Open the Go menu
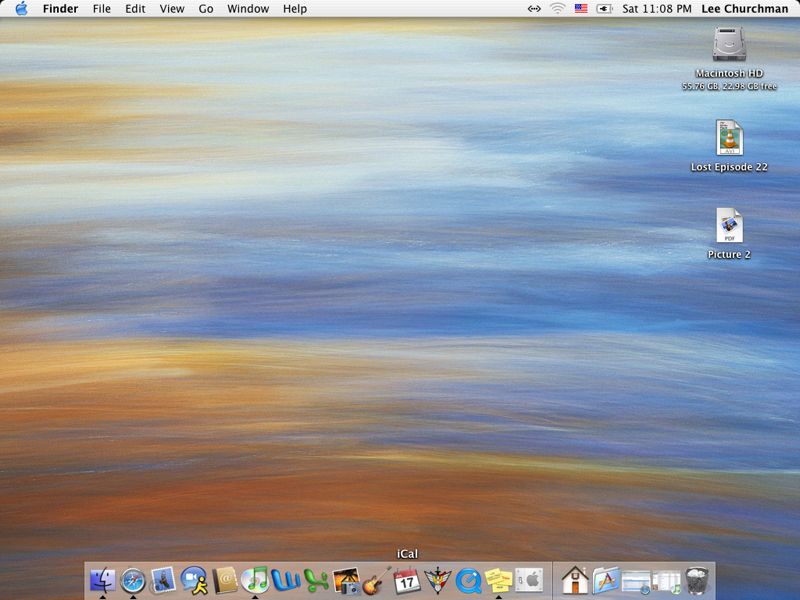 click(206, 9)
